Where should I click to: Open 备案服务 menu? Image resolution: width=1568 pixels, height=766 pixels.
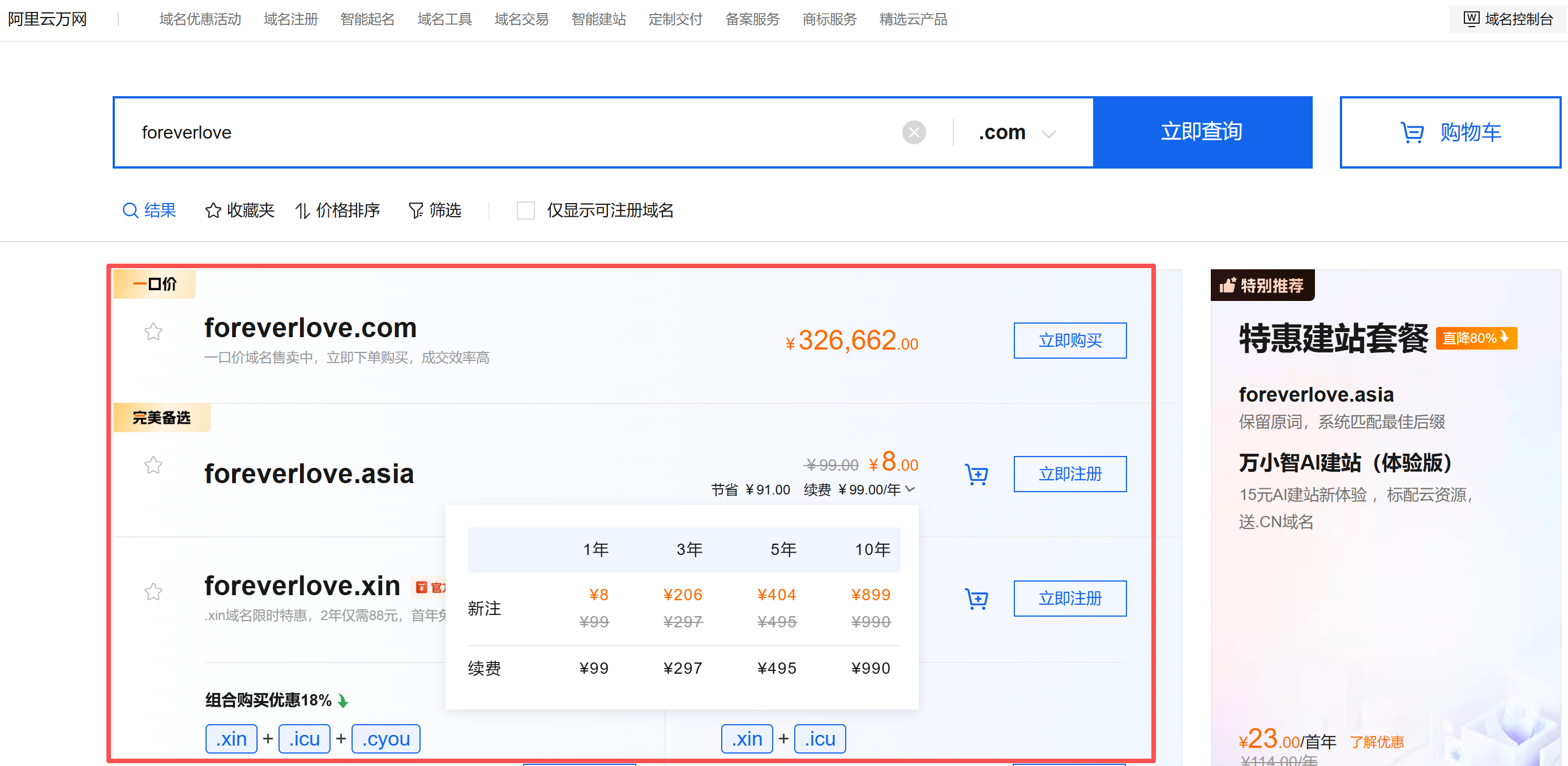(x=752, y=19)
